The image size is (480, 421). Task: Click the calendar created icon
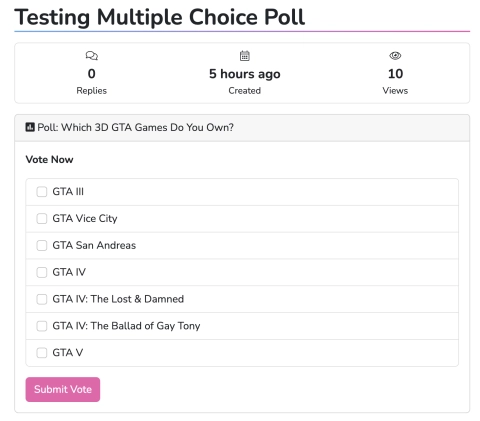point(245,56)
